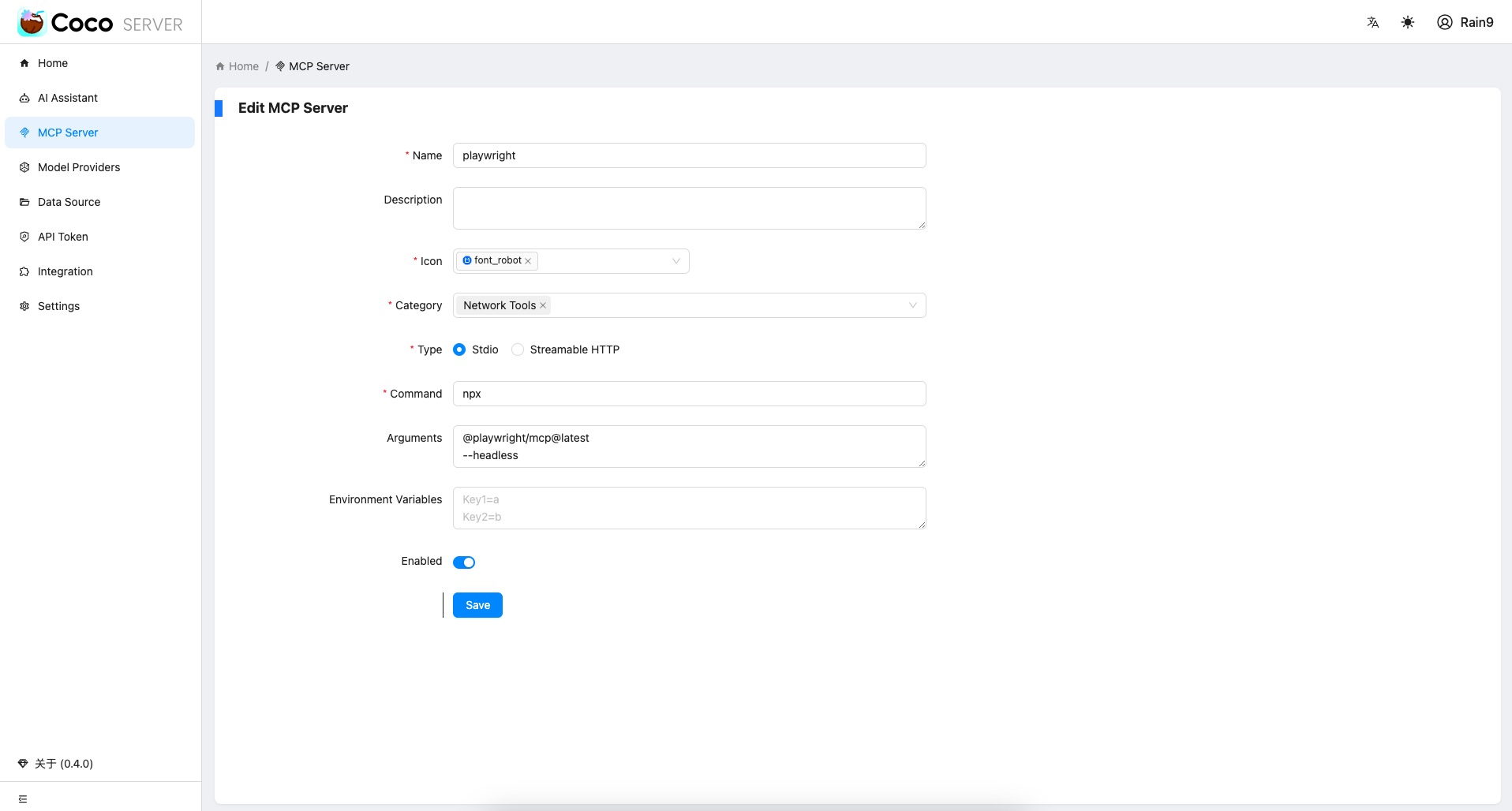Click the Description textarea resize handle

pos(921,225)
